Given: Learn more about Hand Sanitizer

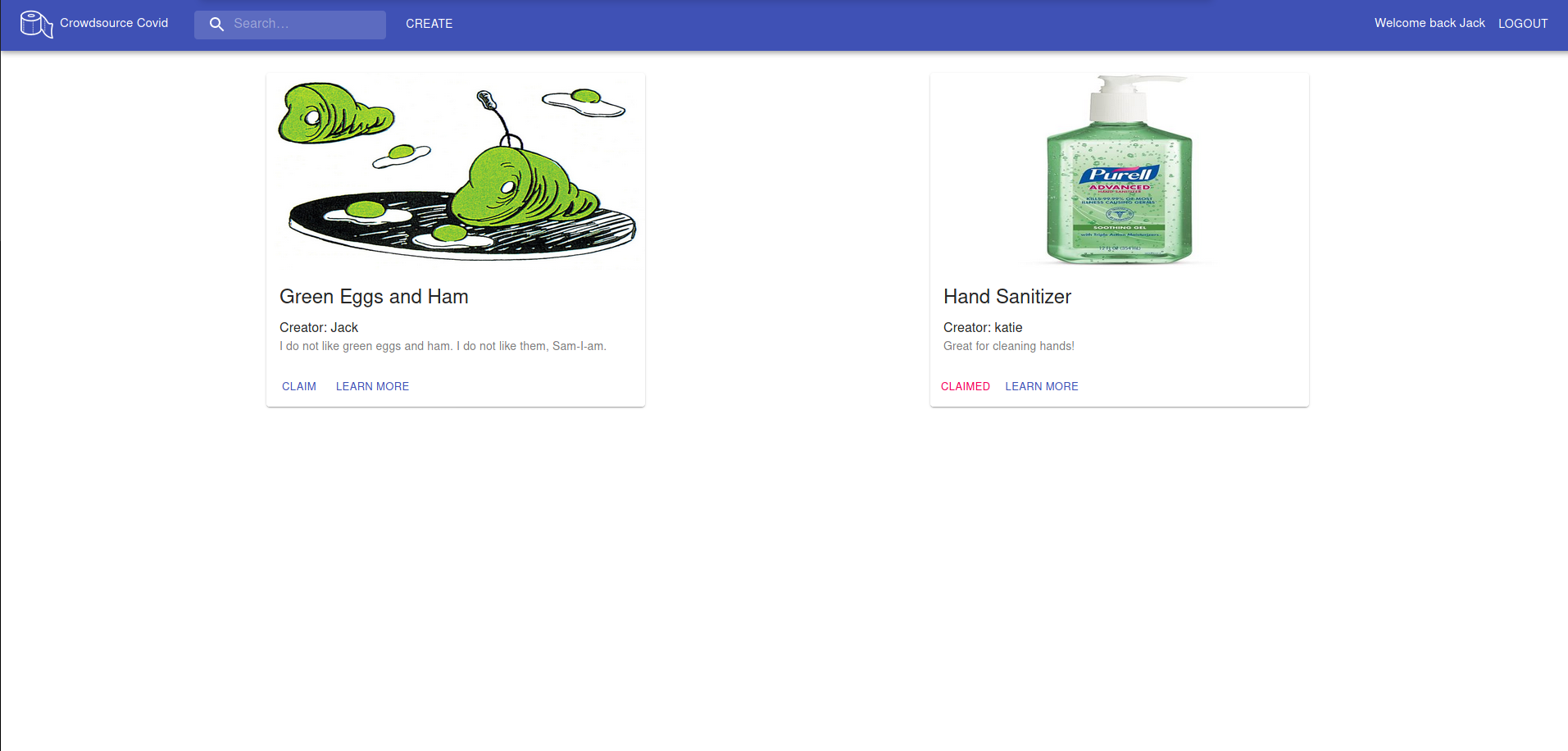Looking at the screenshot, I should point(1042,386).
